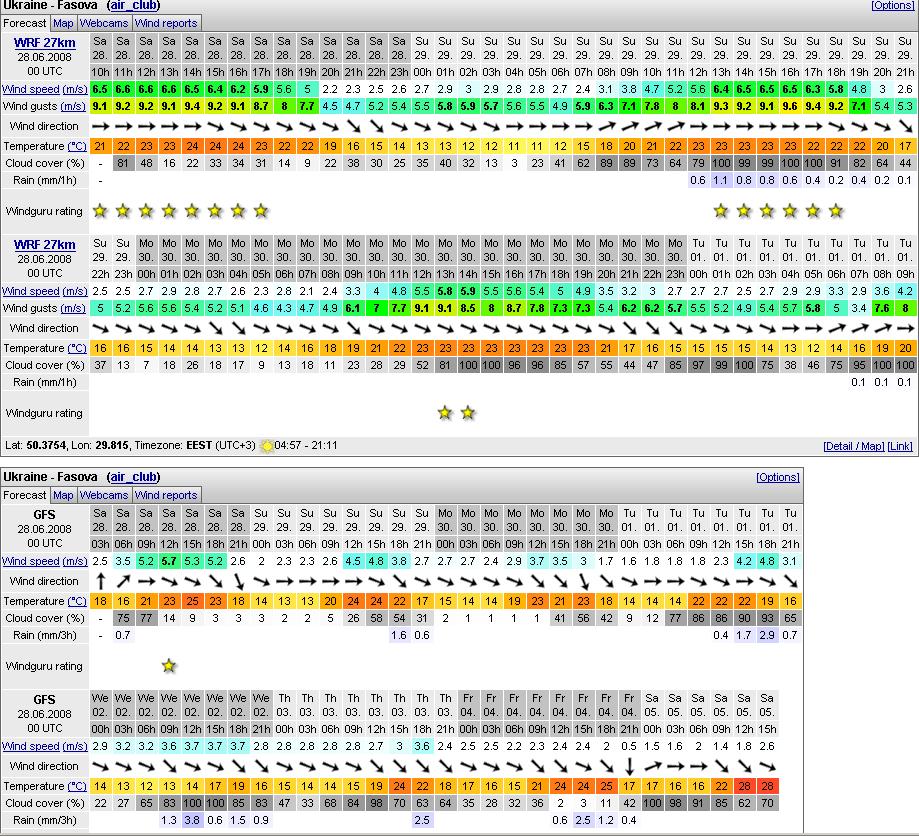
Task: Open the Wind reports tab in the lower panel
Action: click(166, 495)
